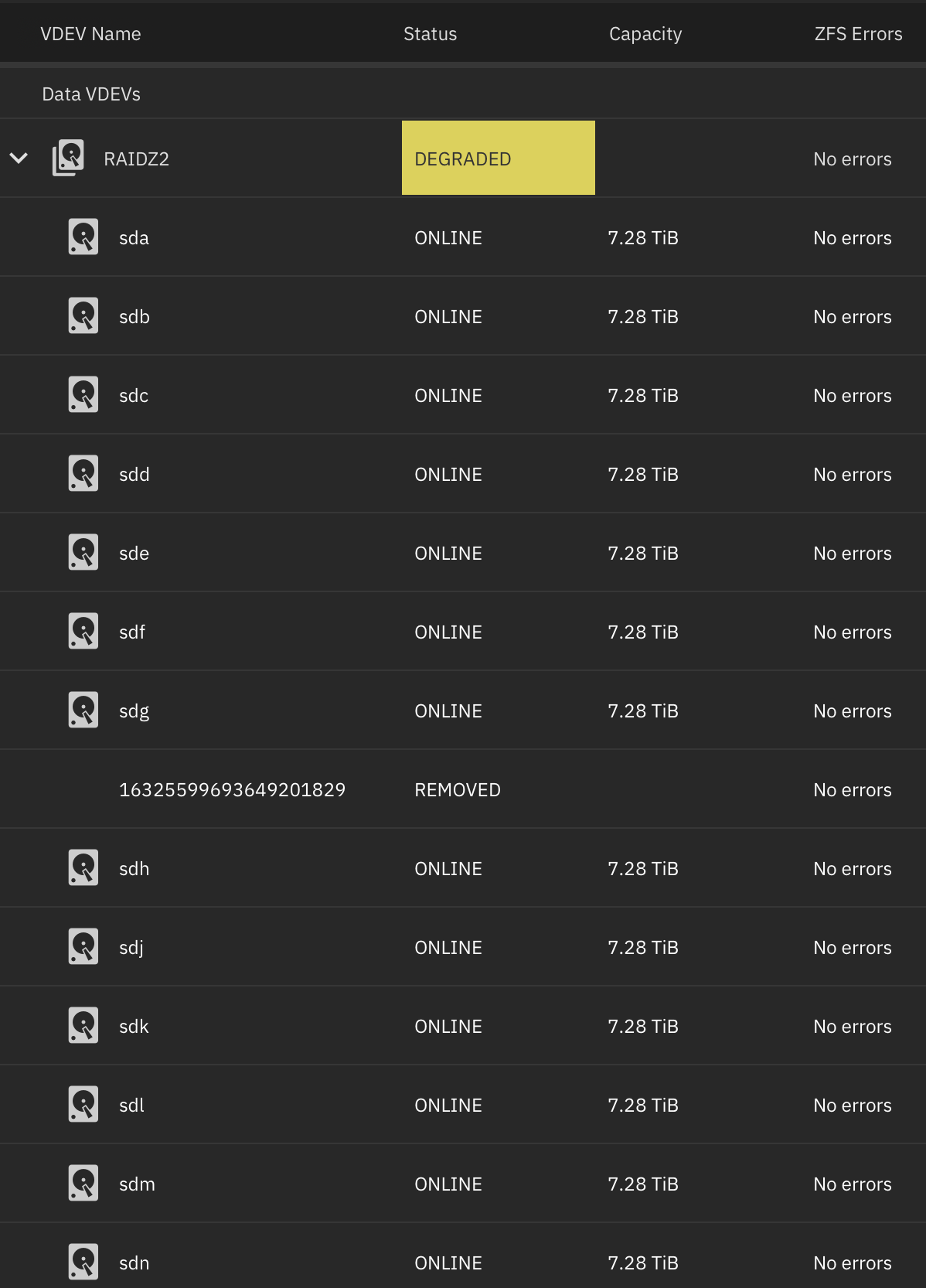Image resolution: width=926 pixels, height=1288 pixels.
Task: Click the sdb disk icon
Action: click(83, 316)
